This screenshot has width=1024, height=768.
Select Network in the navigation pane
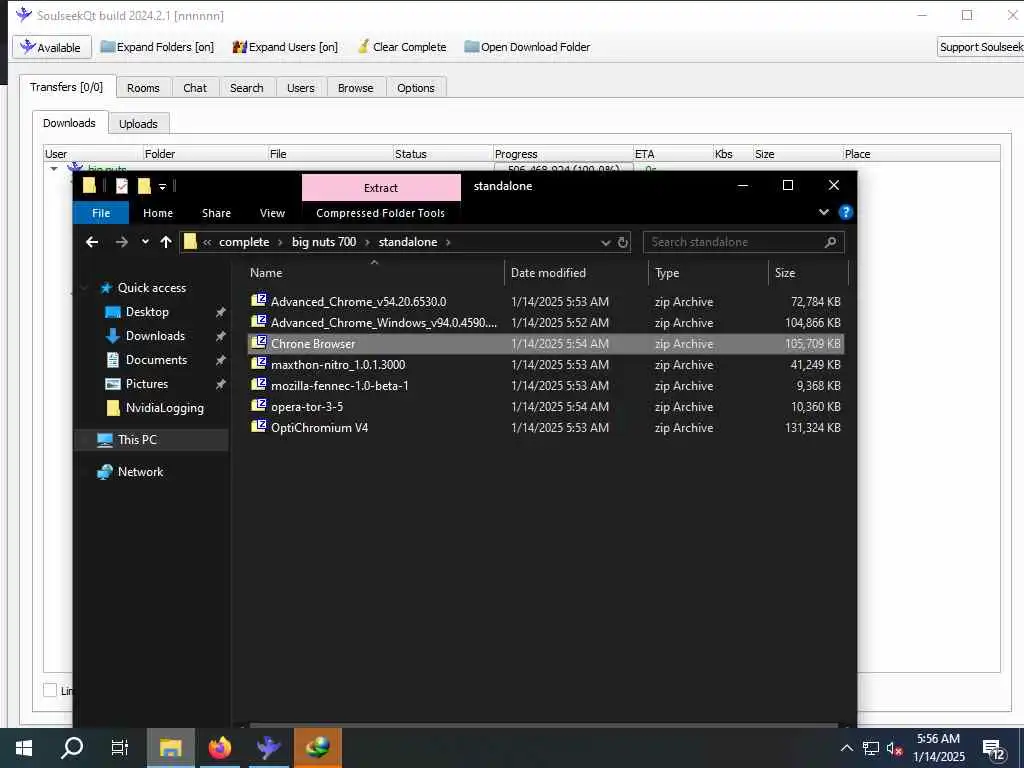(x=140, y=472)
